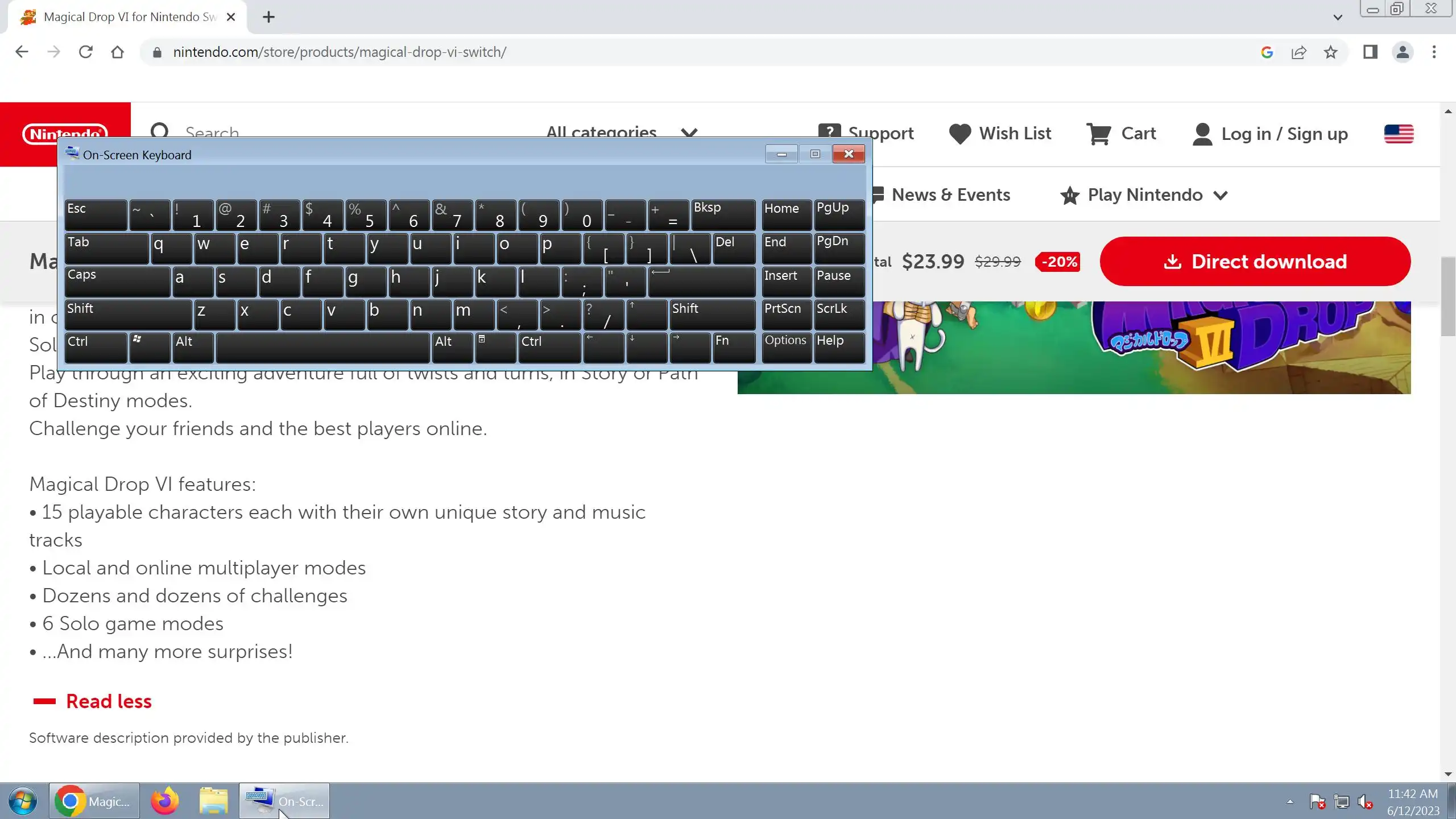
Task: Open Chrome side panel icon
Action: (1370, 52)
